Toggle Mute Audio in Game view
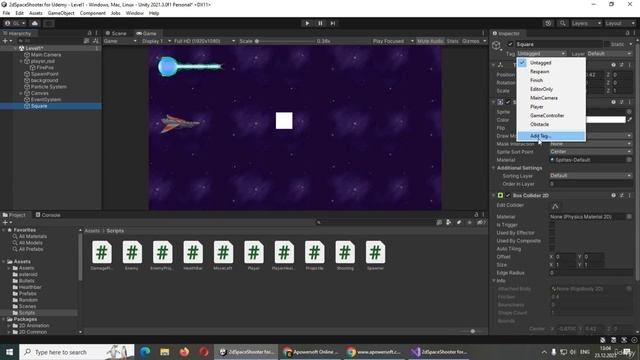The height and width of the screenshot is (360, 640). pyautogui.click(x=430, y=41)
